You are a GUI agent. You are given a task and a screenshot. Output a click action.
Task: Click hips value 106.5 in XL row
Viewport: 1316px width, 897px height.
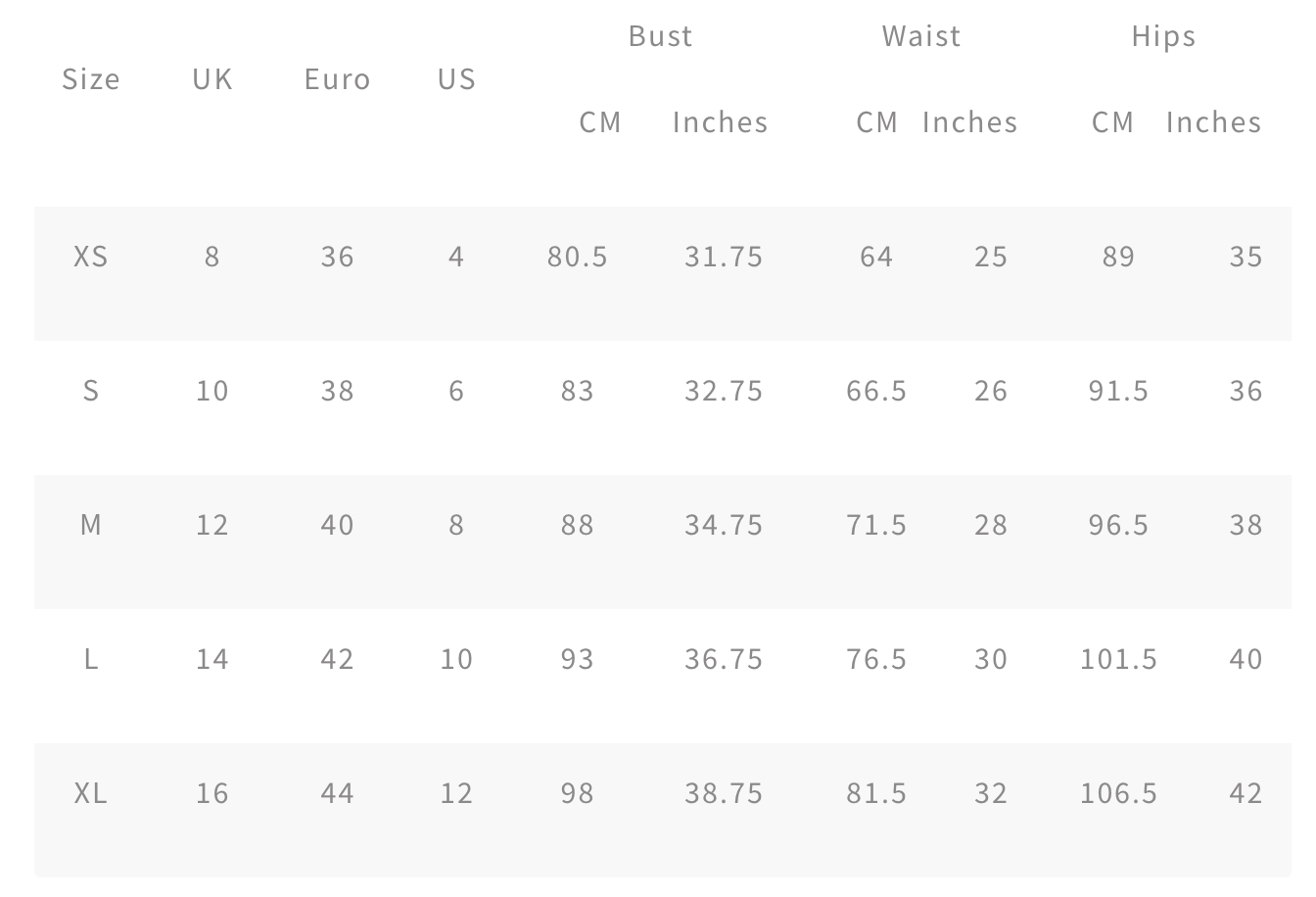tap(1118, 792)
